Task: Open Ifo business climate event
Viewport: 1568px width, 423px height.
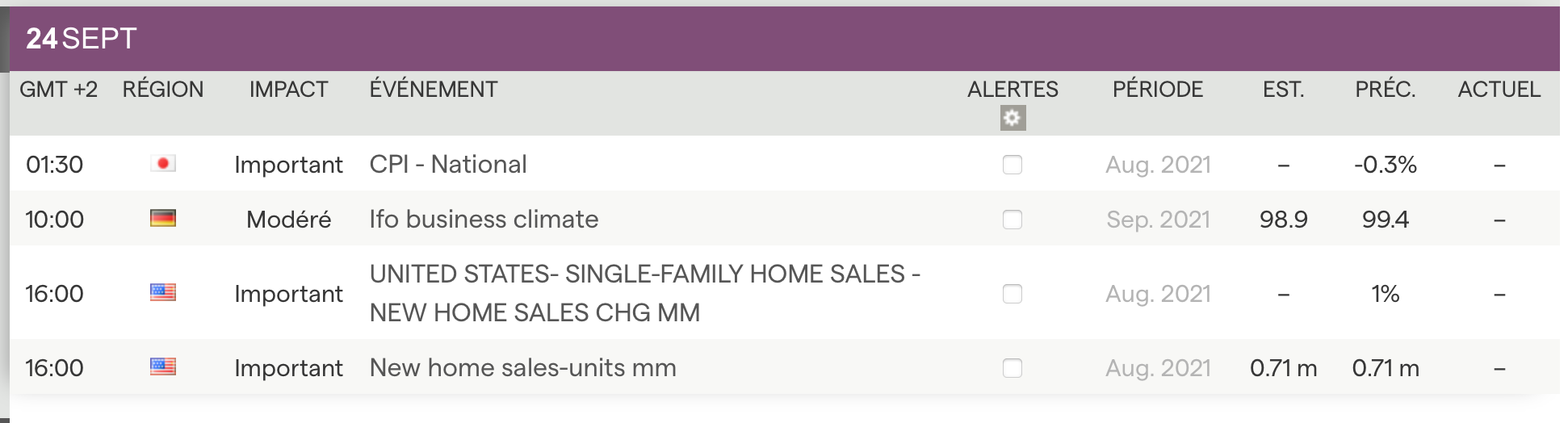Action: pyautogui.click(x=484, y=220)
